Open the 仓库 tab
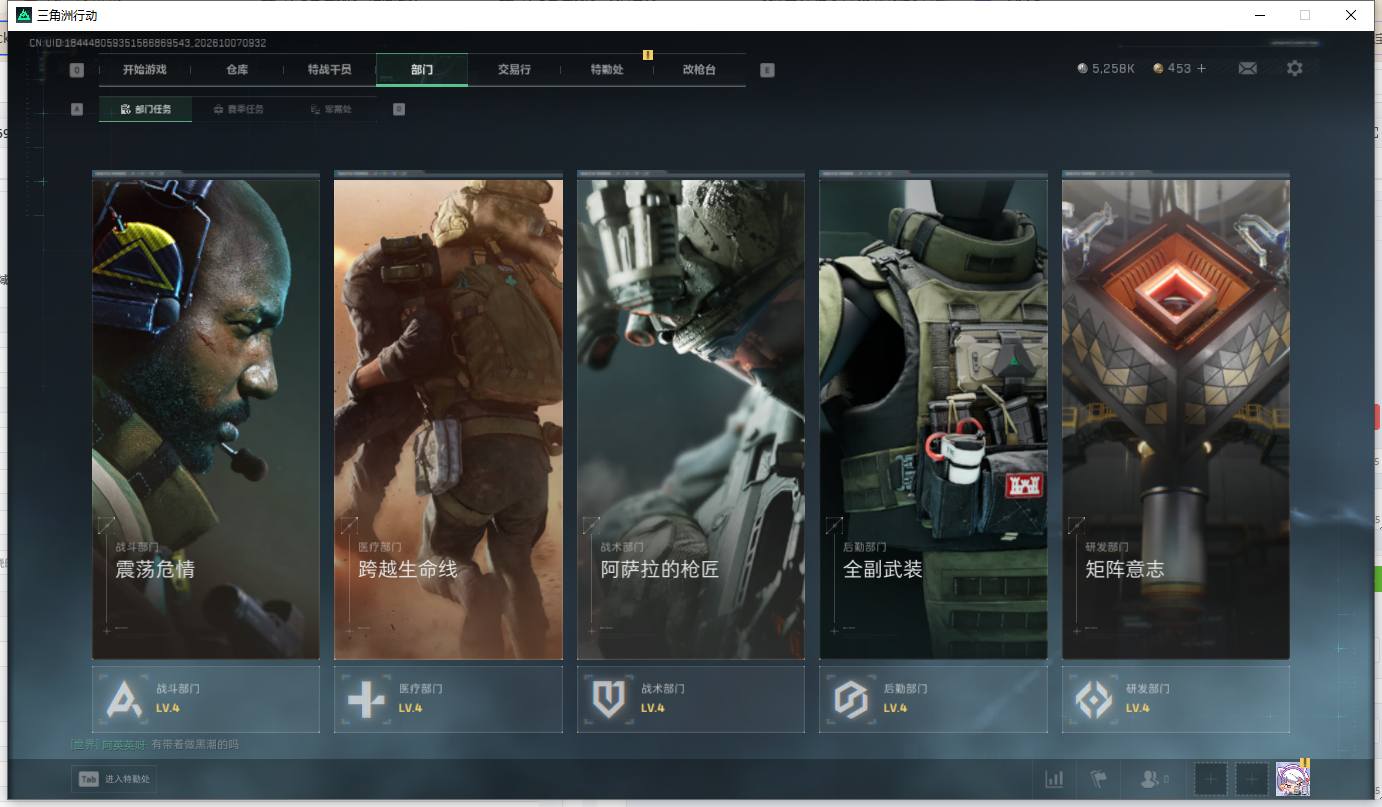 pos(237,70)
